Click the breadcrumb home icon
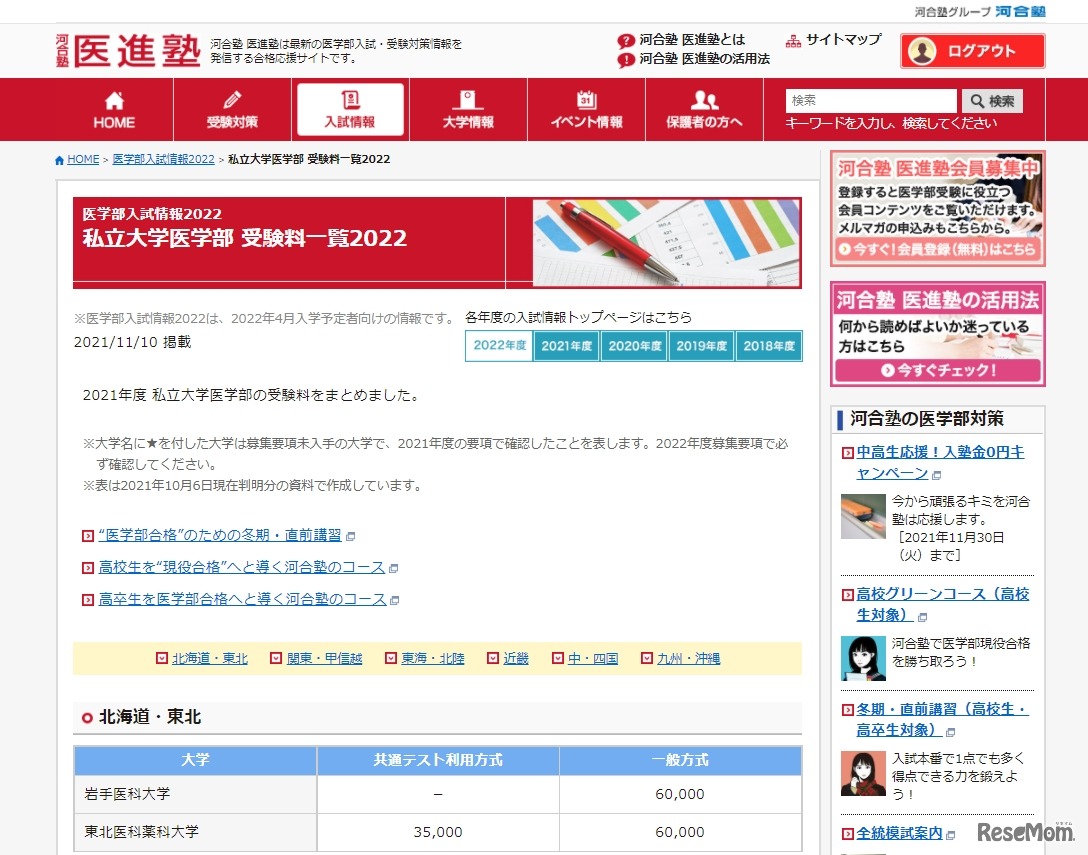Viewport: 1088px width, 855px height. click(x=58, y=158)
